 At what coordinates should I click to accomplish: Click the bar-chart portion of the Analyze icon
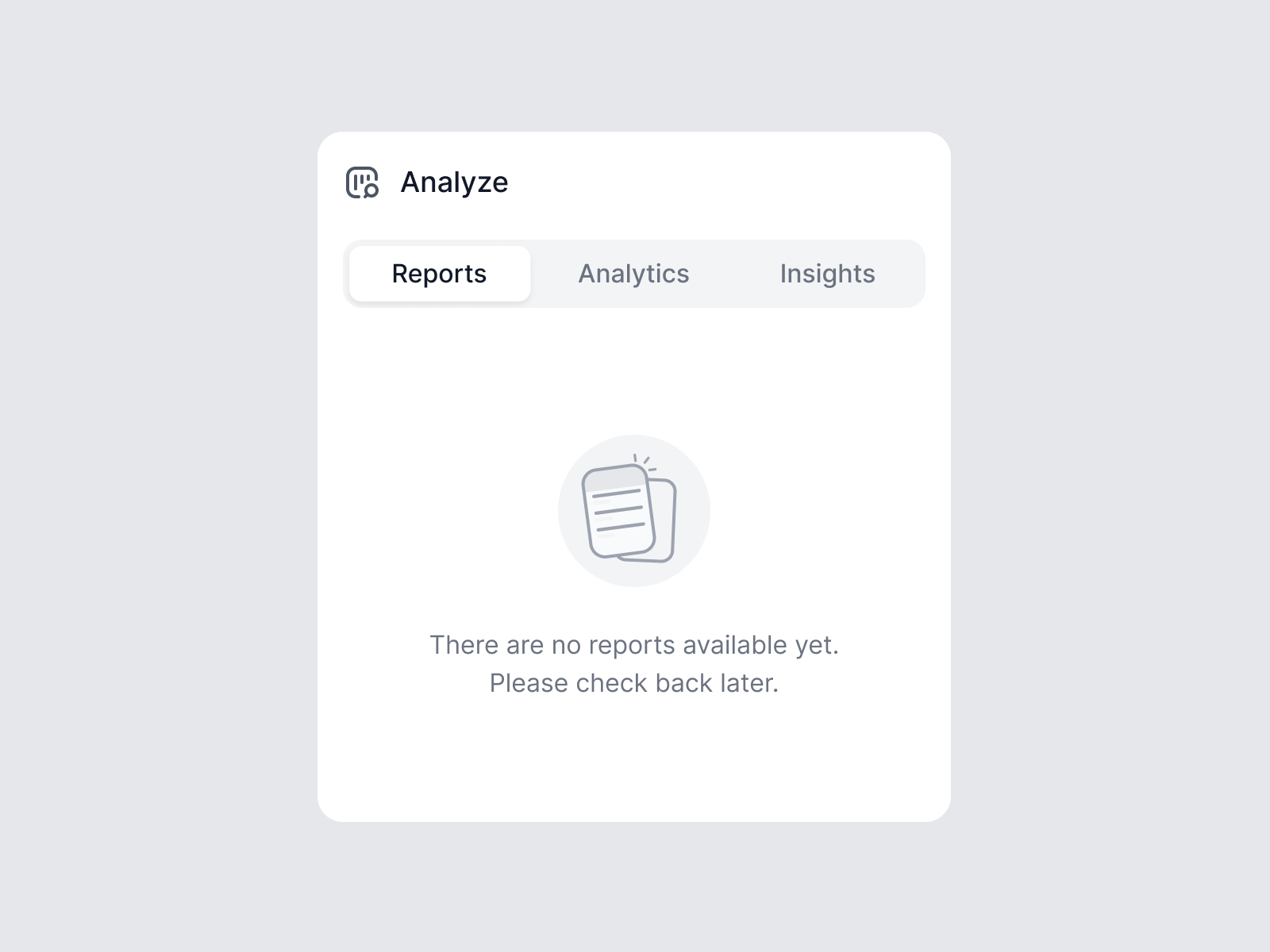[x=359, y=176]
